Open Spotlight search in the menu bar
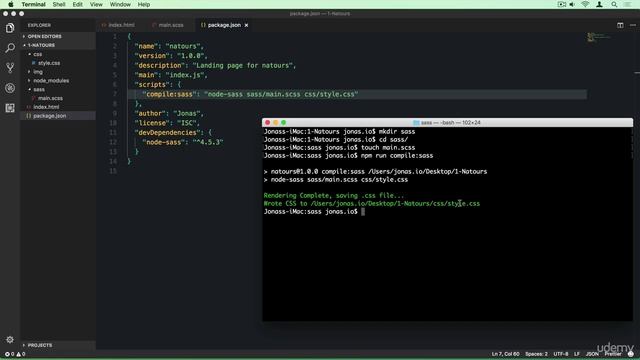 pyautogui.click(x=614, y=4)
